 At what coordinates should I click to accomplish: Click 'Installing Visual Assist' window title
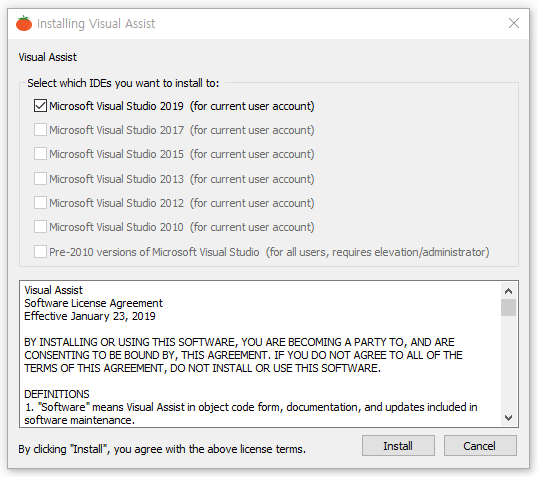(x=96, y=24)
